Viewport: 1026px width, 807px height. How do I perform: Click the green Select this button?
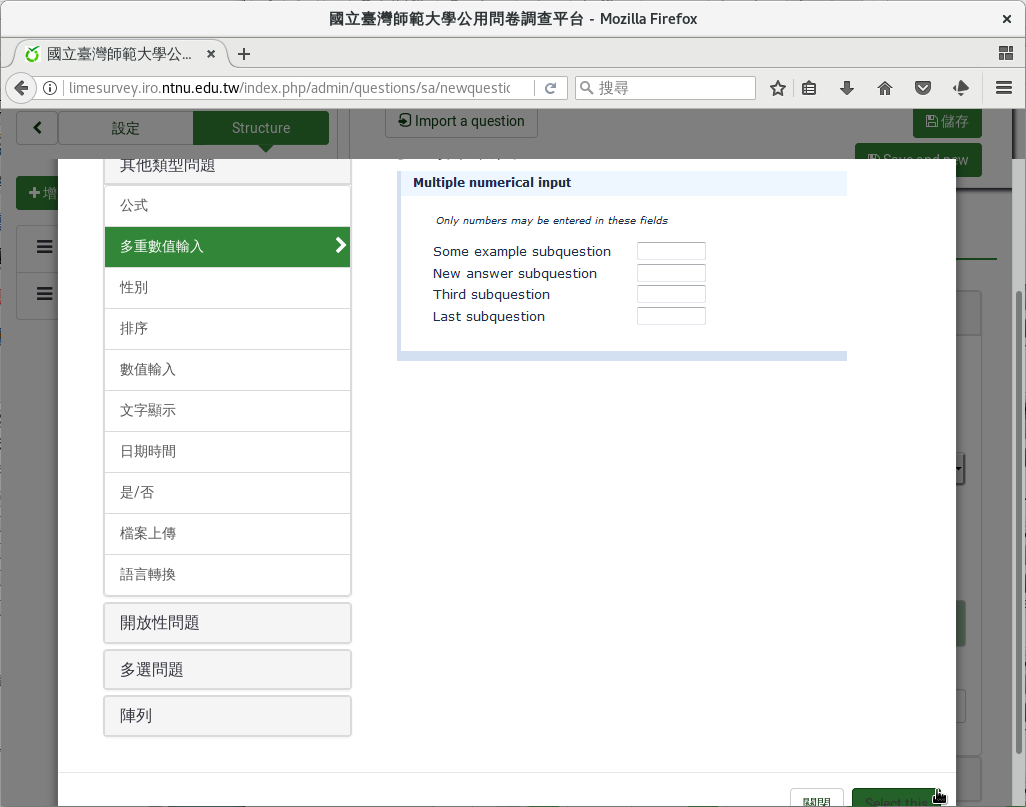[895, 799]
